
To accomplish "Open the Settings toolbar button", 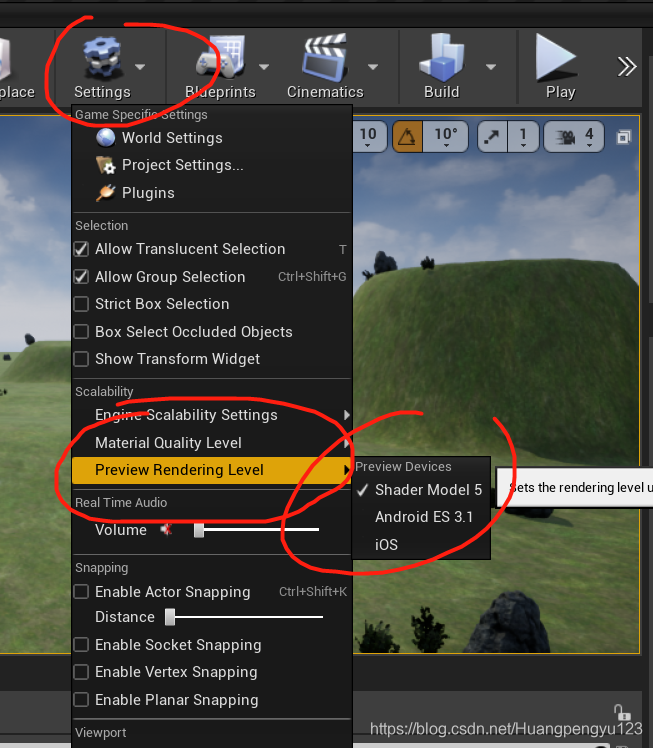I will pyautogui.click(x=102, y=67).
